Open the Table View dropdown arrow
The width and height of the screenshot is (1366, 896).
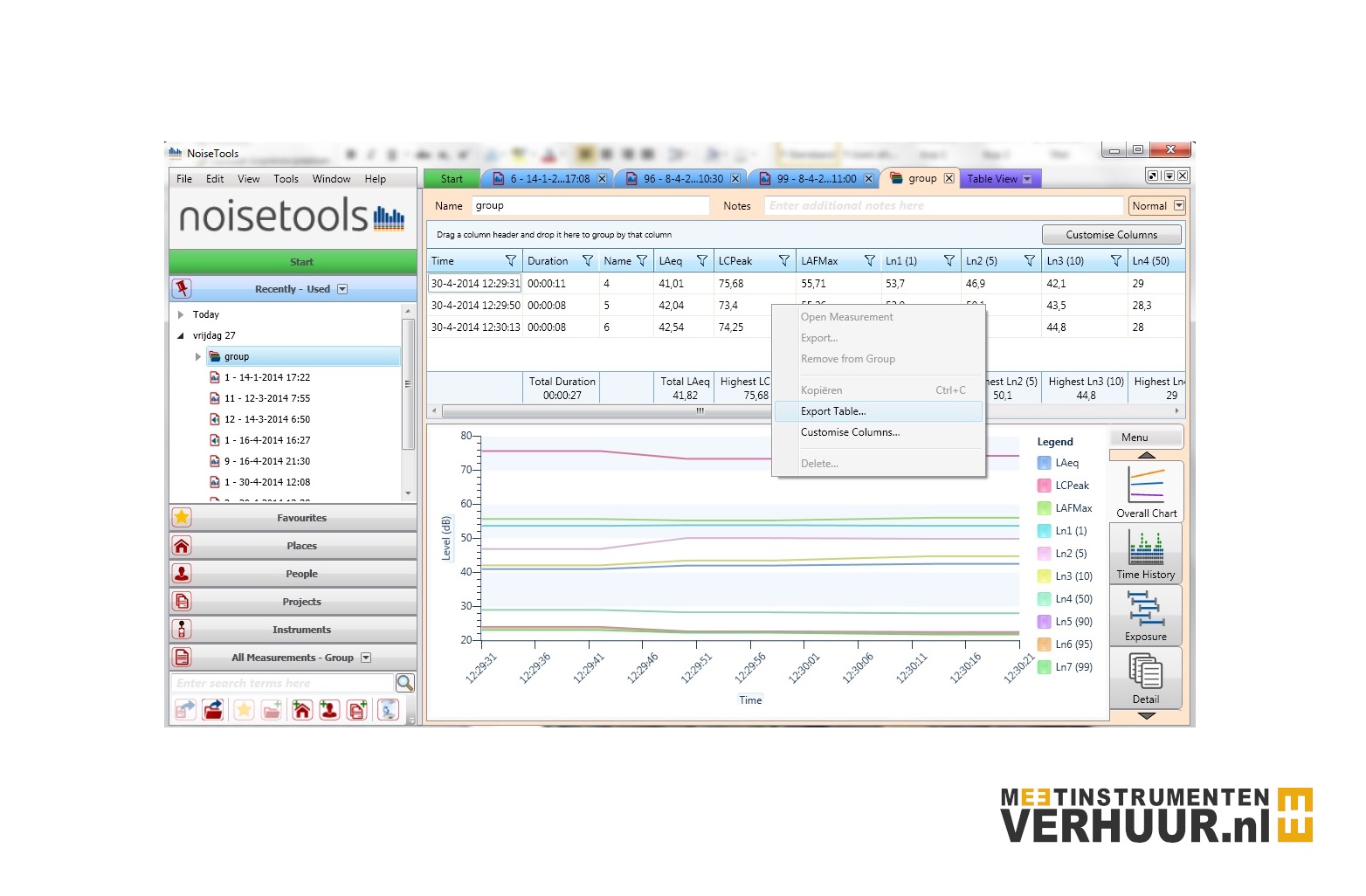1027,179
